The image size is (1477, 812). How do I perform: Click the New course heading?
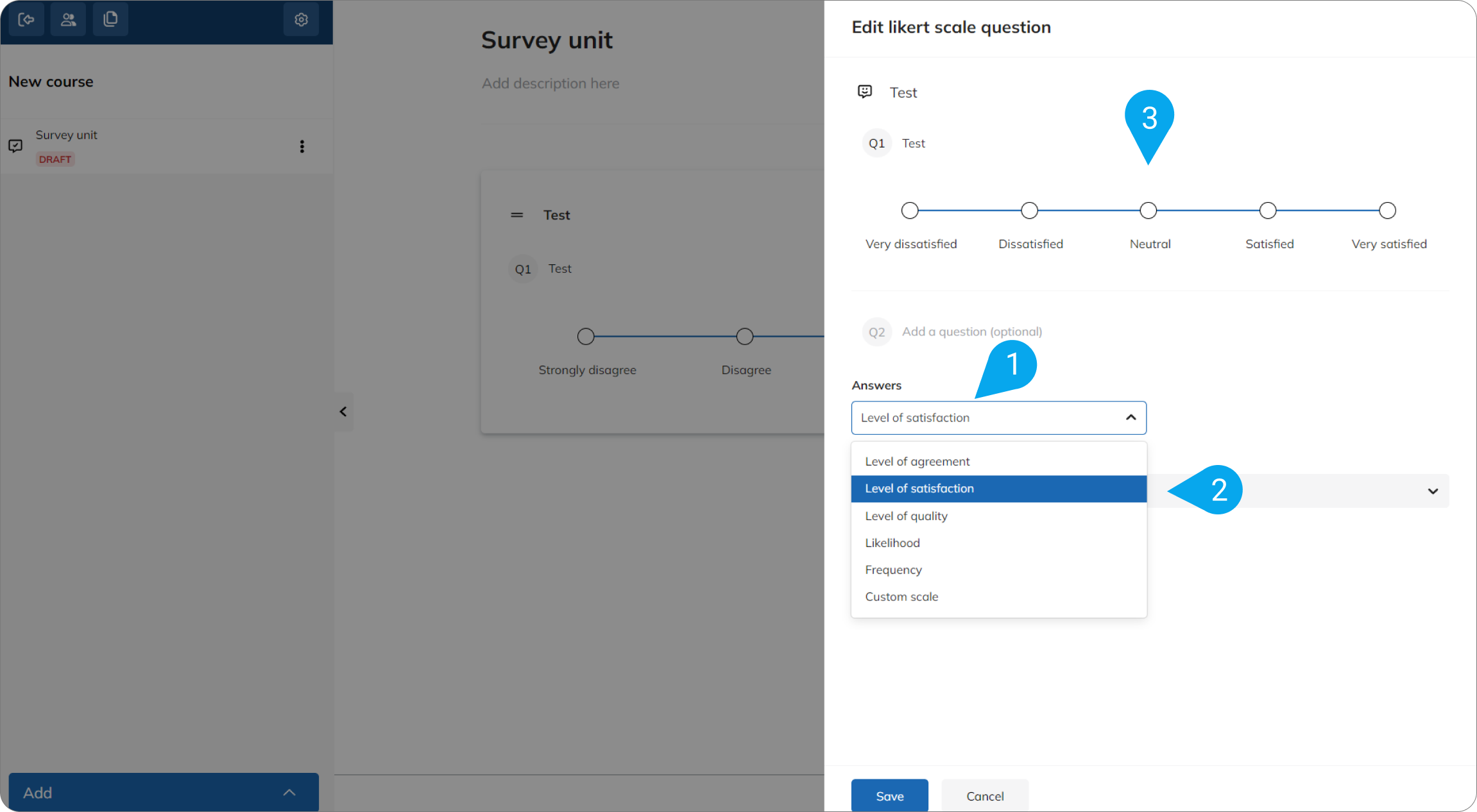click(x=51, y=81)
